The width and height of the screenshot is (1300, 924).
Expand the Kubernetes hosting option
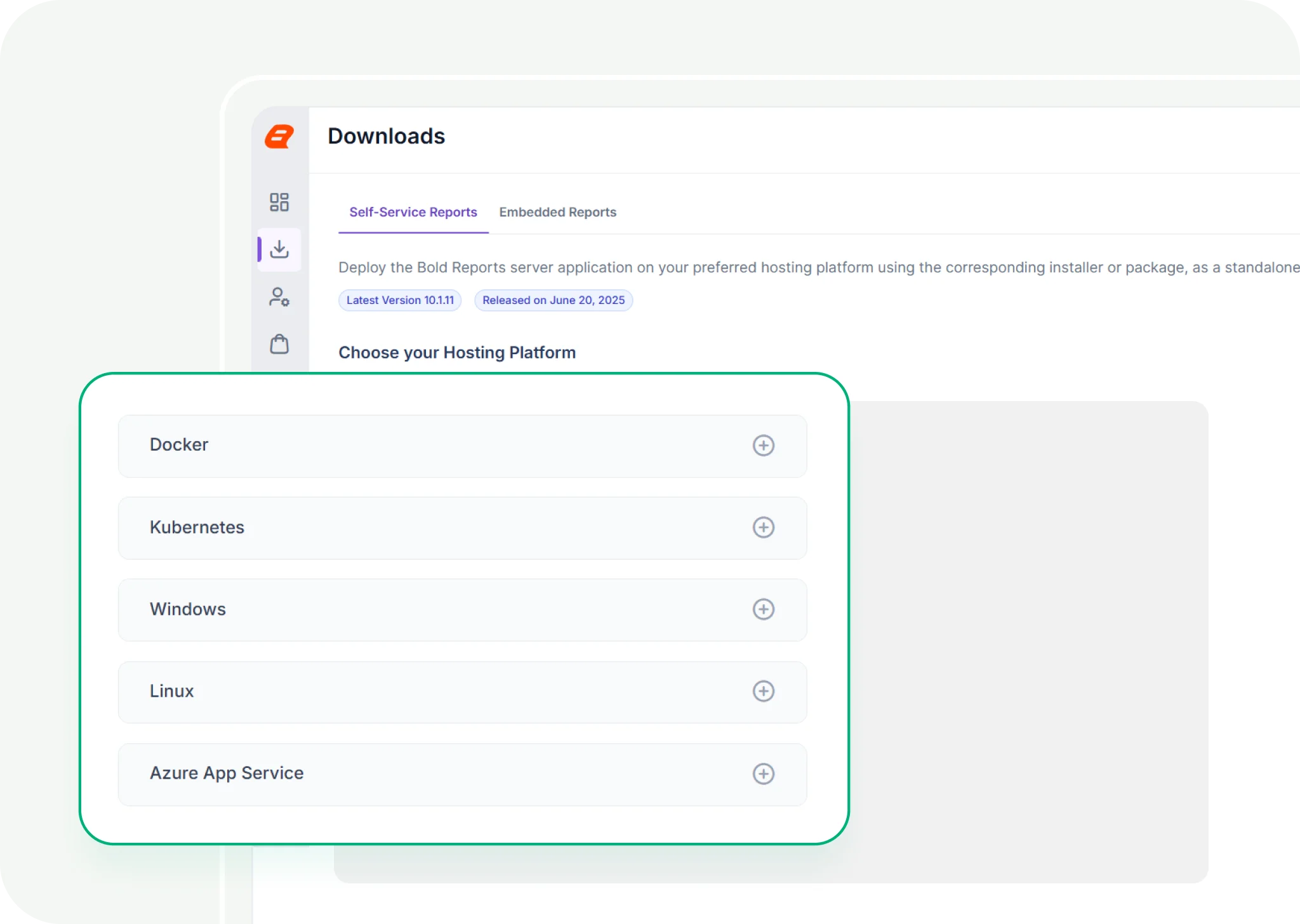(x=765, y=527)
